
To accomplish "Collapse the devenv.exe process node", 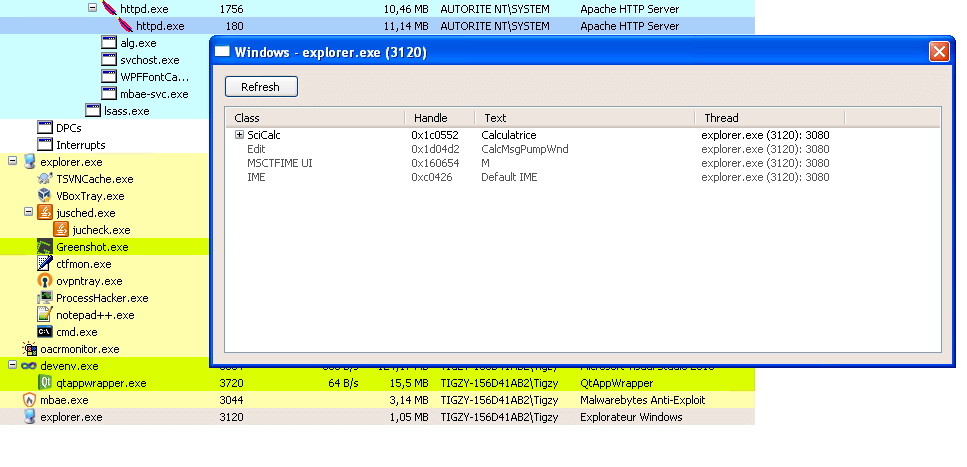I will click(x=13, y=366).
